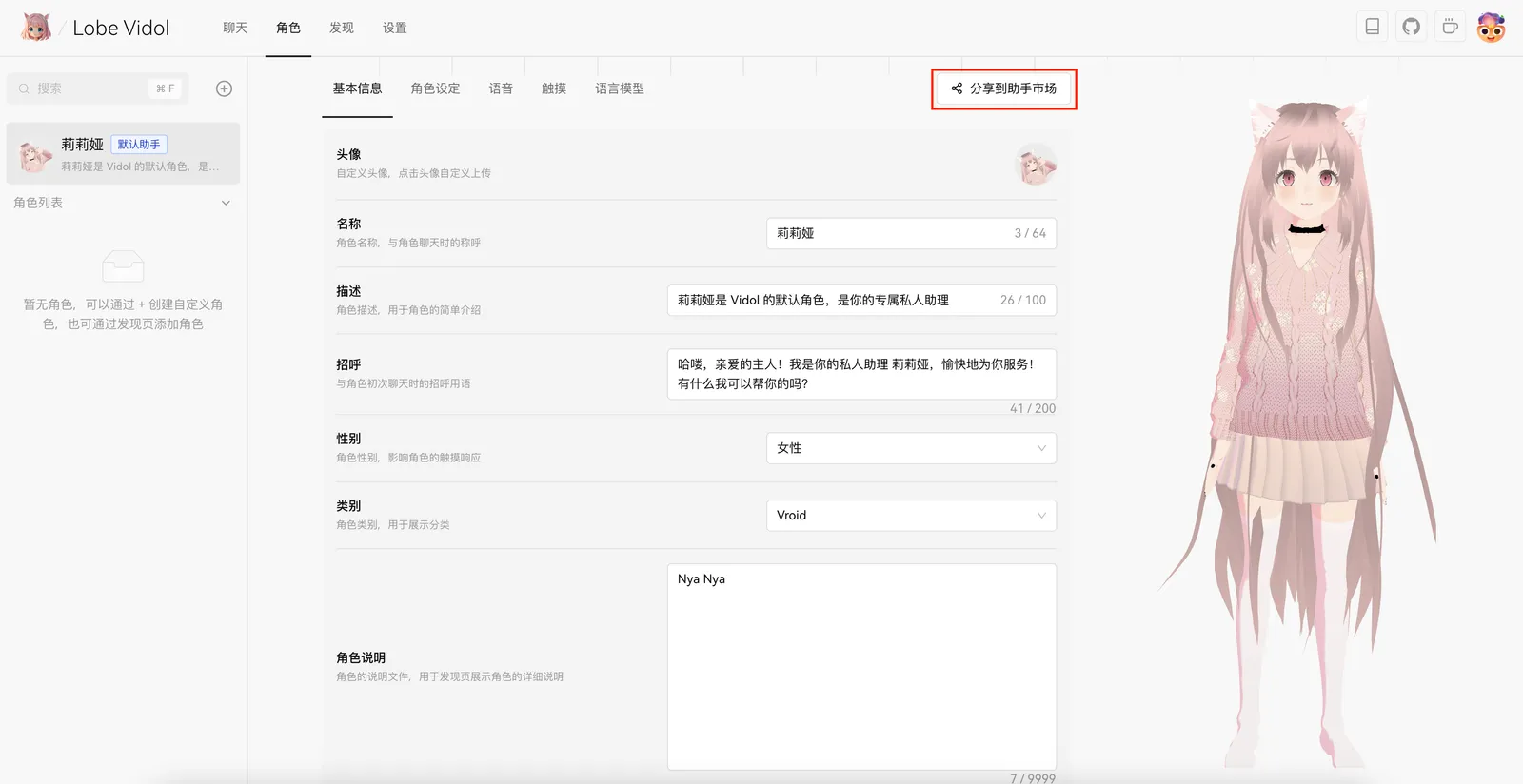Image resolution: width=1523 pixels, height=784 pixels.
Task: Switch to the 触摸 tab
Action: 554,88
